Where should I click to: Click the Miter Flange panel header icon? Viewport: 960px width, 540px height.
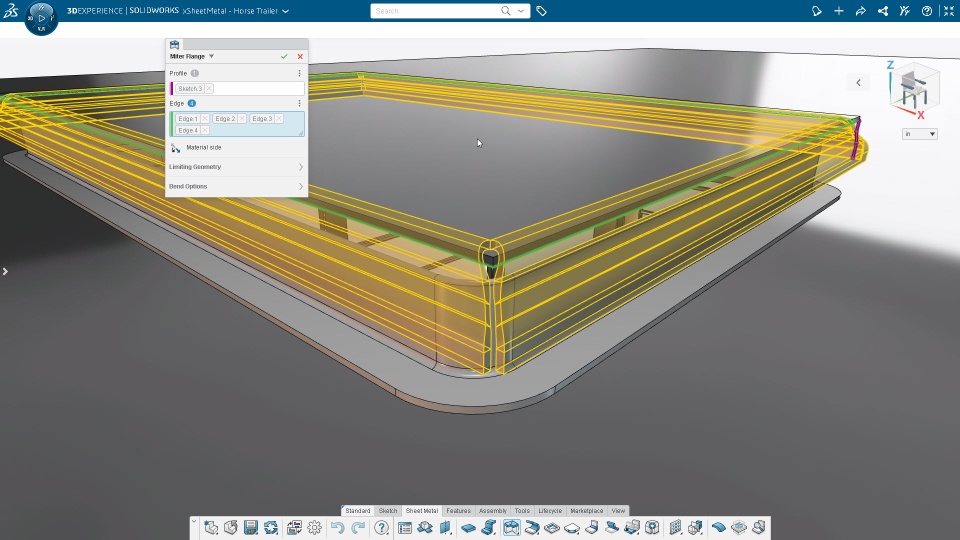coord(174,45)
